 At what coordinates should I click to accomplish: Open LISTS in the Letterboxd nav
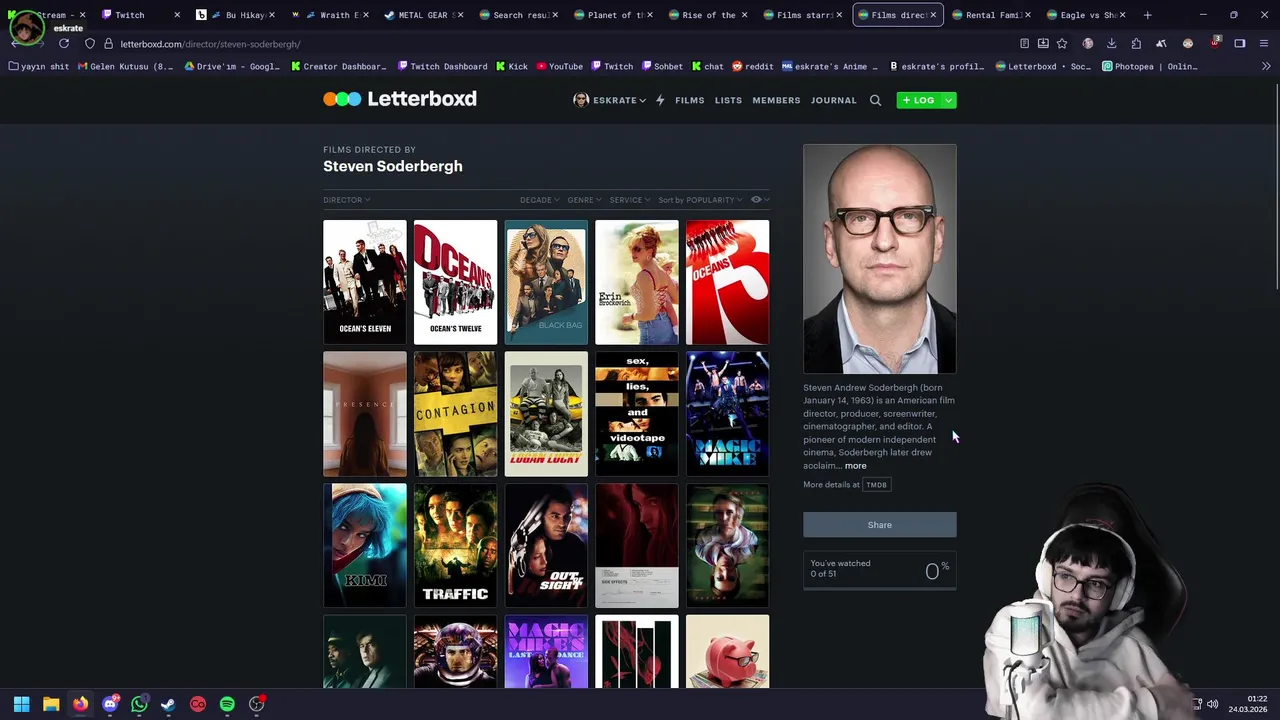coord(728,100)
